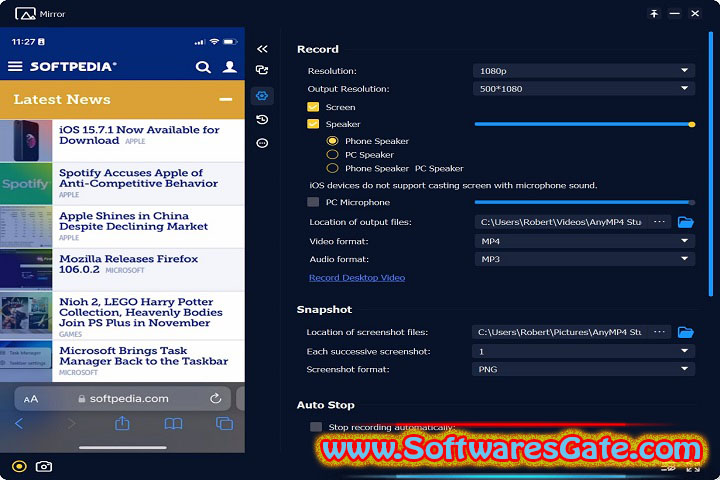This screenshot has width=720, height=480.
Task: Select the settings gear icon in sidebar
Action: (262, 96)
